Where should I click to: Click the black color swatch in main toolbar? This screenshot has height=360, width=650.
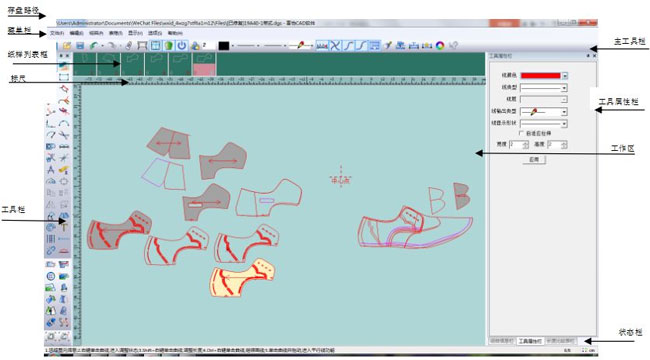point(224,46)
